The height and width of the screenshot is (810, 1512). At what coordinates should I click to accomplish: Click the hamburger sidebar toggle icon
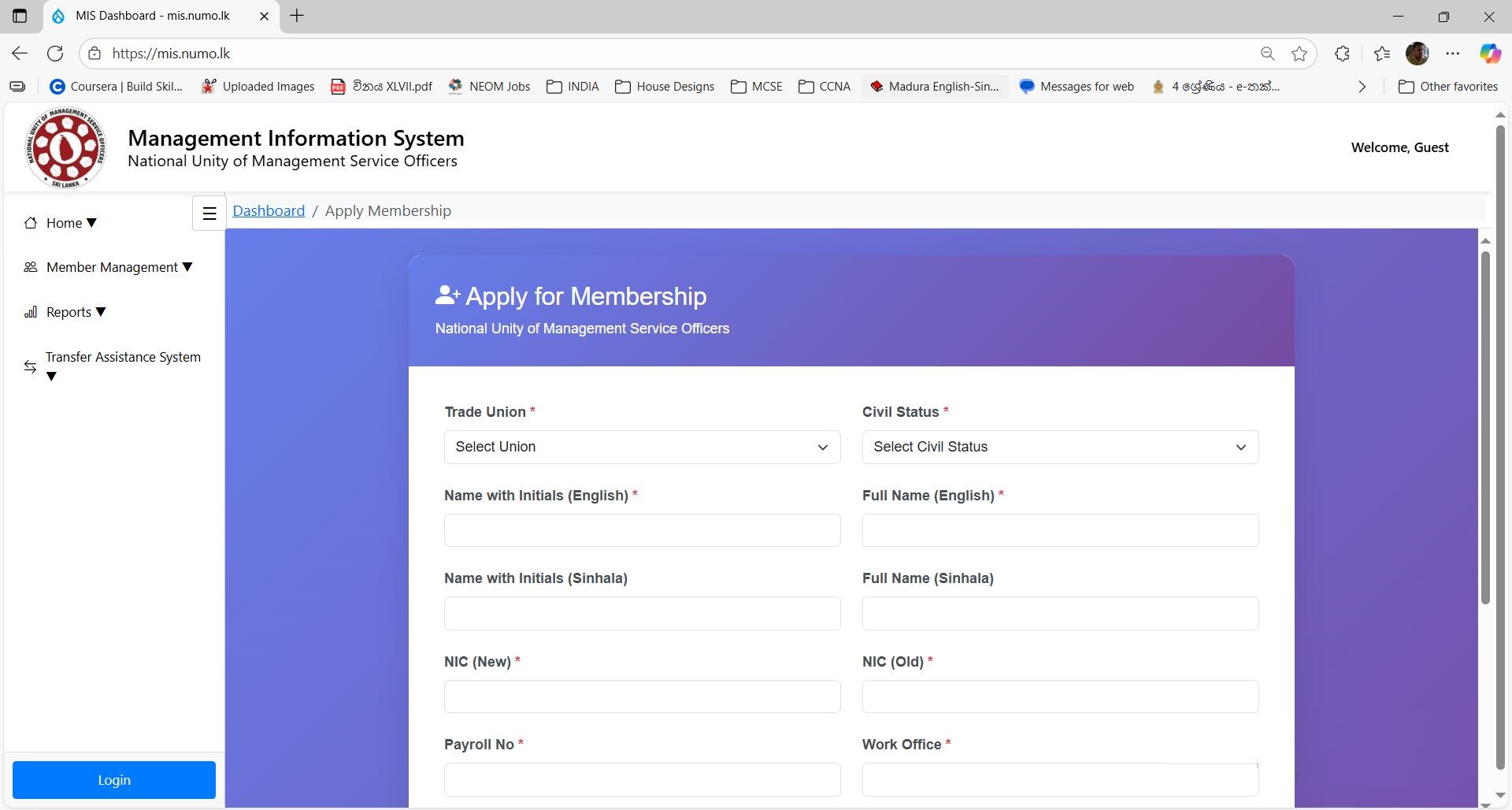[209, 214]
